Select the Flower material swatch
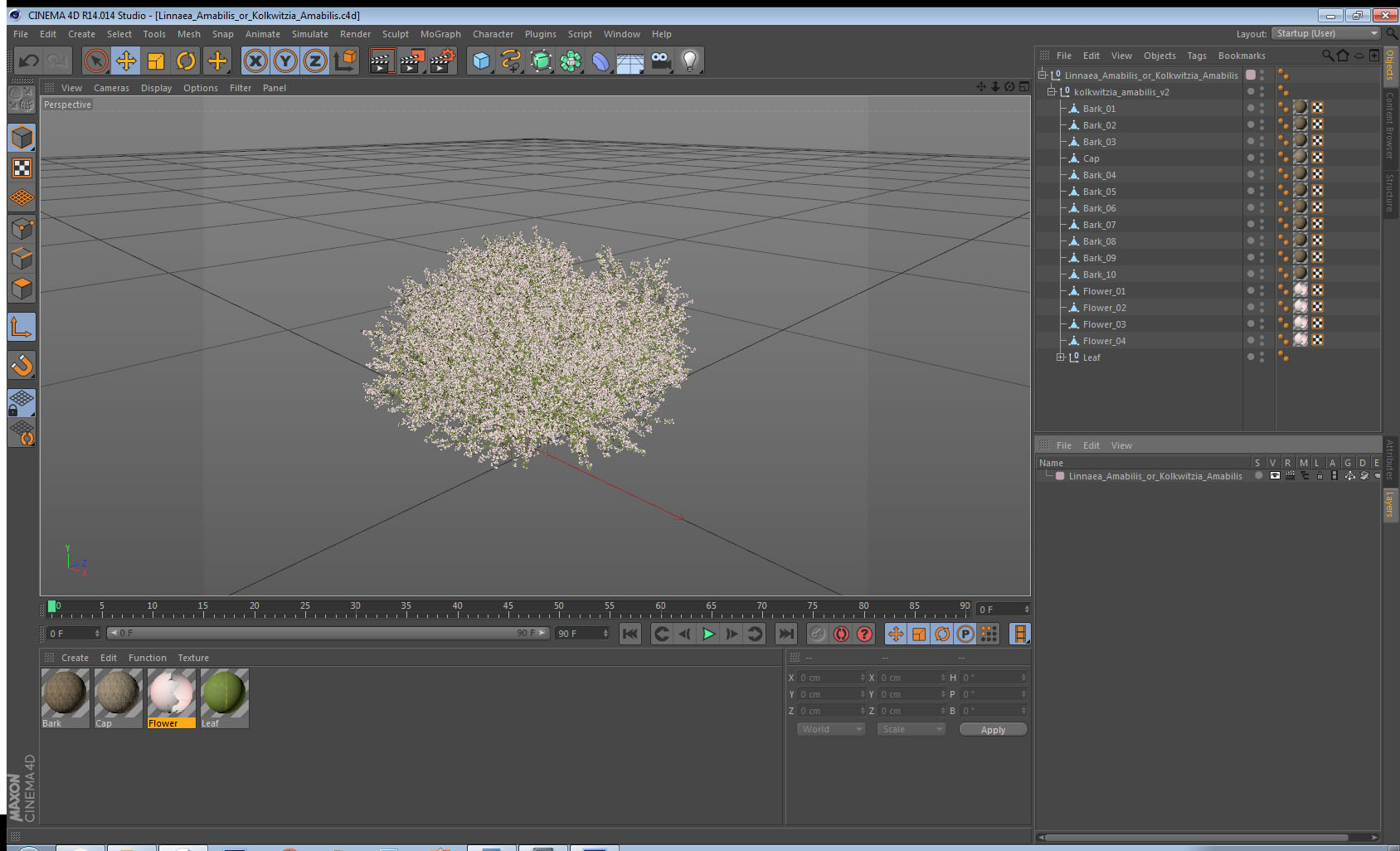 pyautogui.click(x=171, y=698)
